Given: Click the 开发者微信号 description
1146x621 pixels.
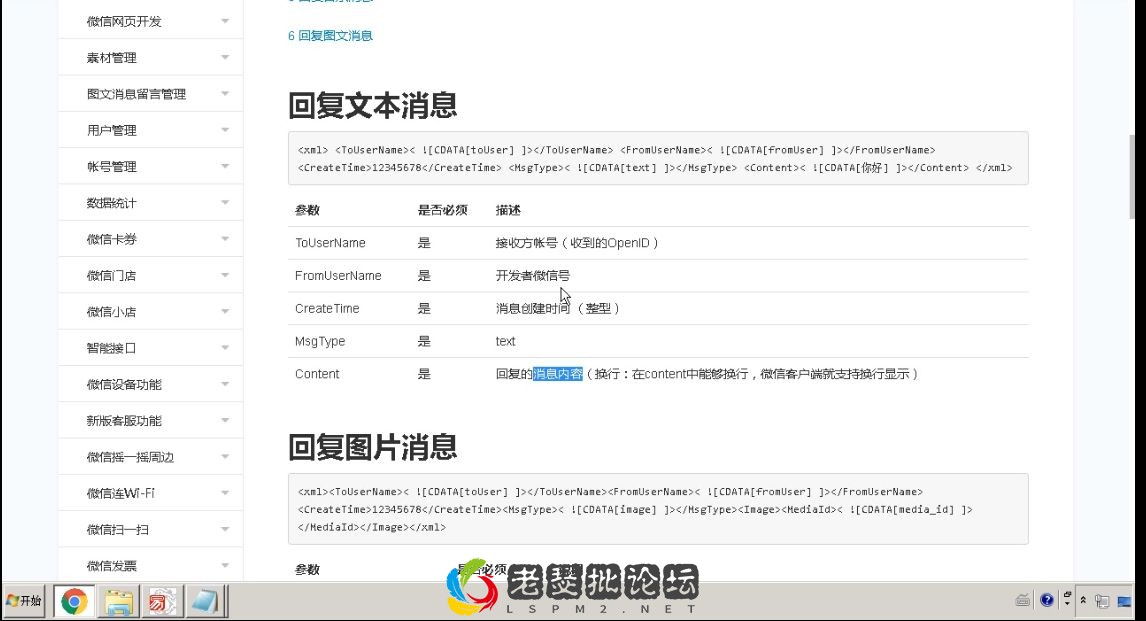Looking at the screenshot, I should pyautogui.click(x=533, y=275).
